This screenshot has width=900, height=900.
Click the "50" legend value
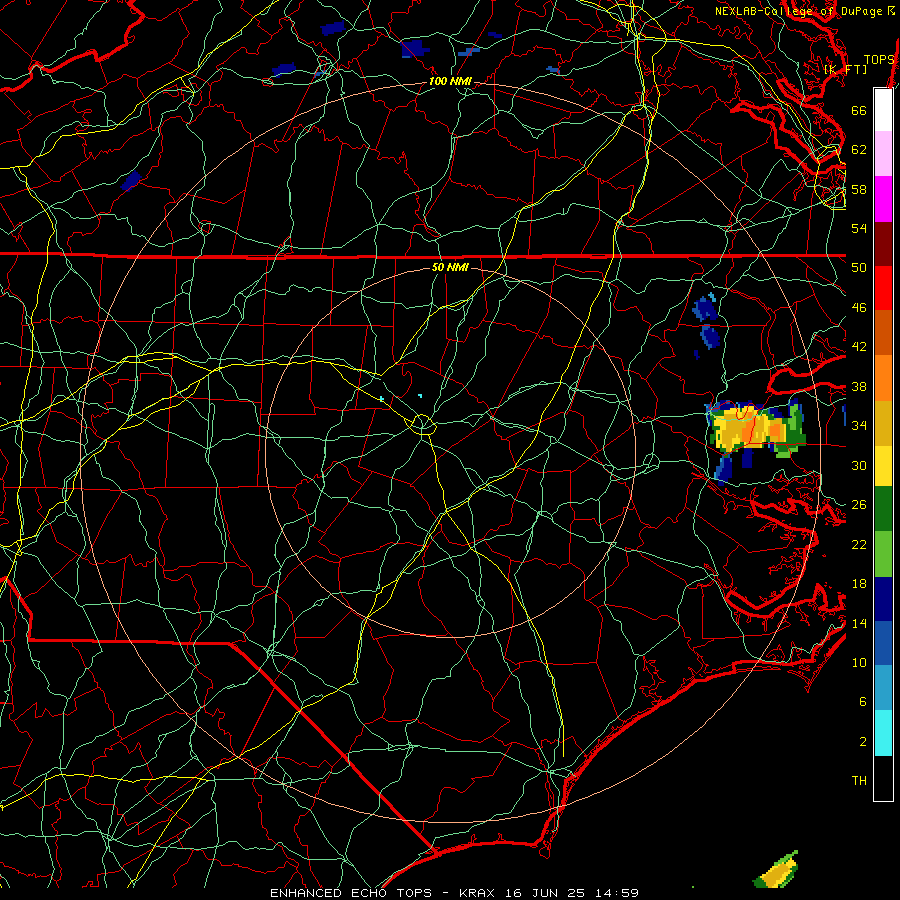click(x=859, y=267)
